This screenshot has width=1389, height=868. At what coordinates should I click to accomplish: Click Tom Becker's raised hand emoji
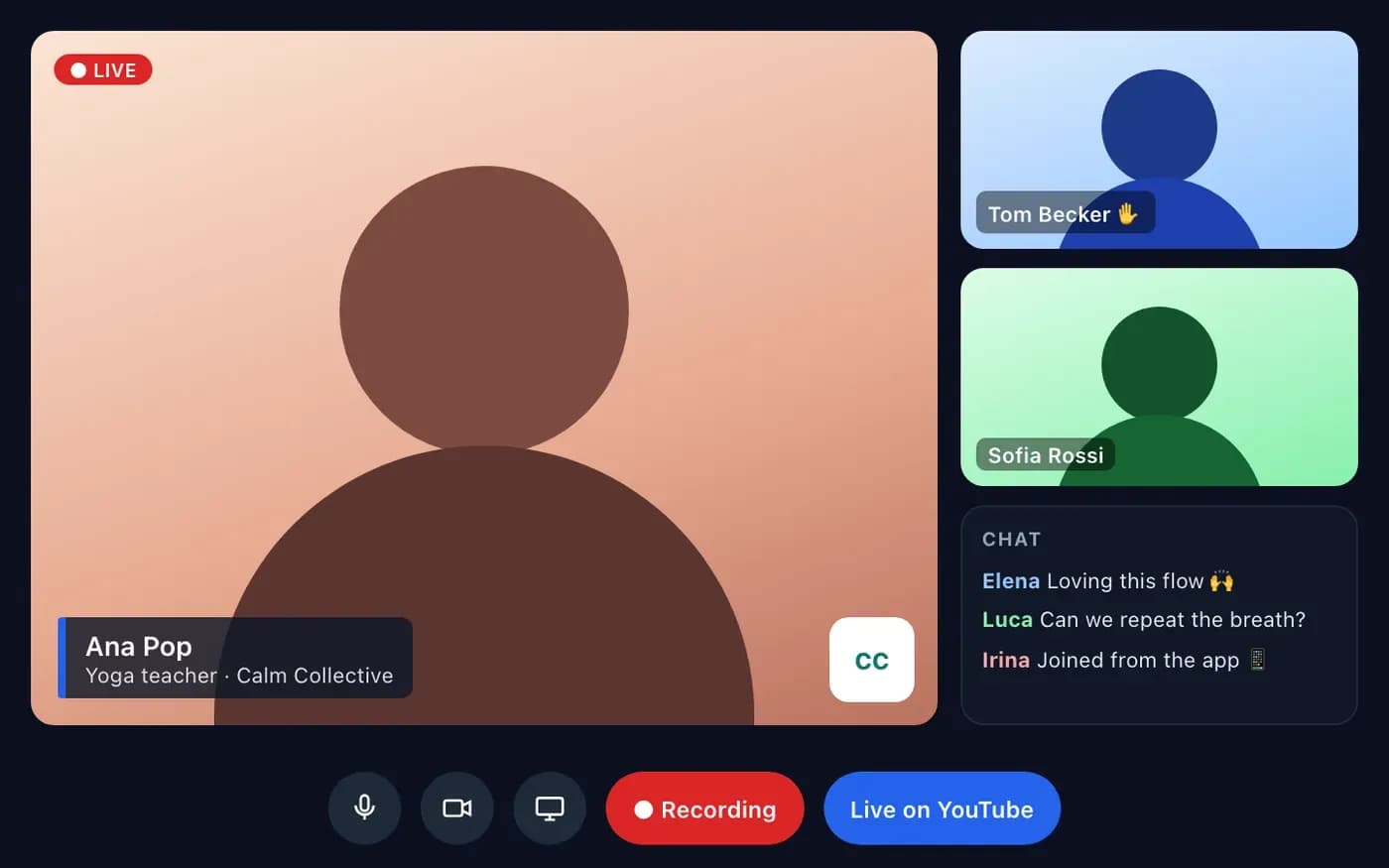pos(1127,213)
